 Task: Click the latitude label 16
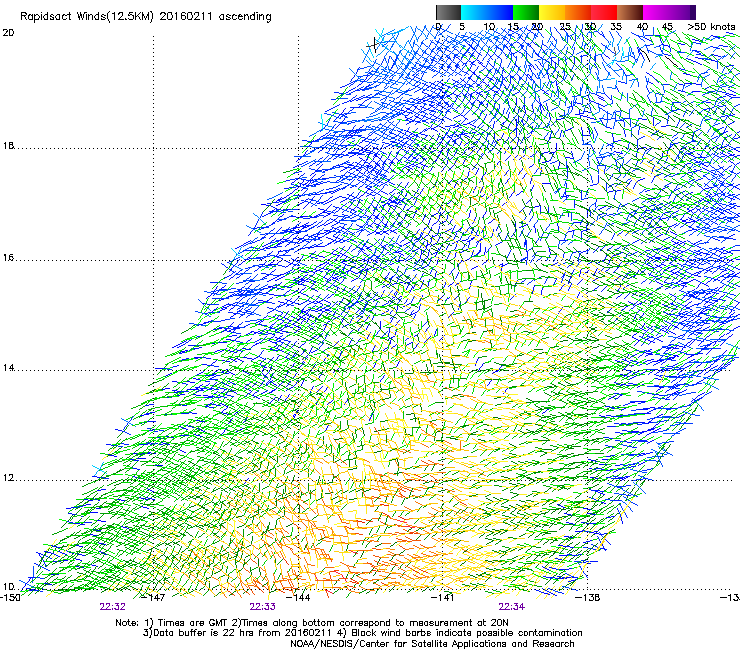pos(8,258)
